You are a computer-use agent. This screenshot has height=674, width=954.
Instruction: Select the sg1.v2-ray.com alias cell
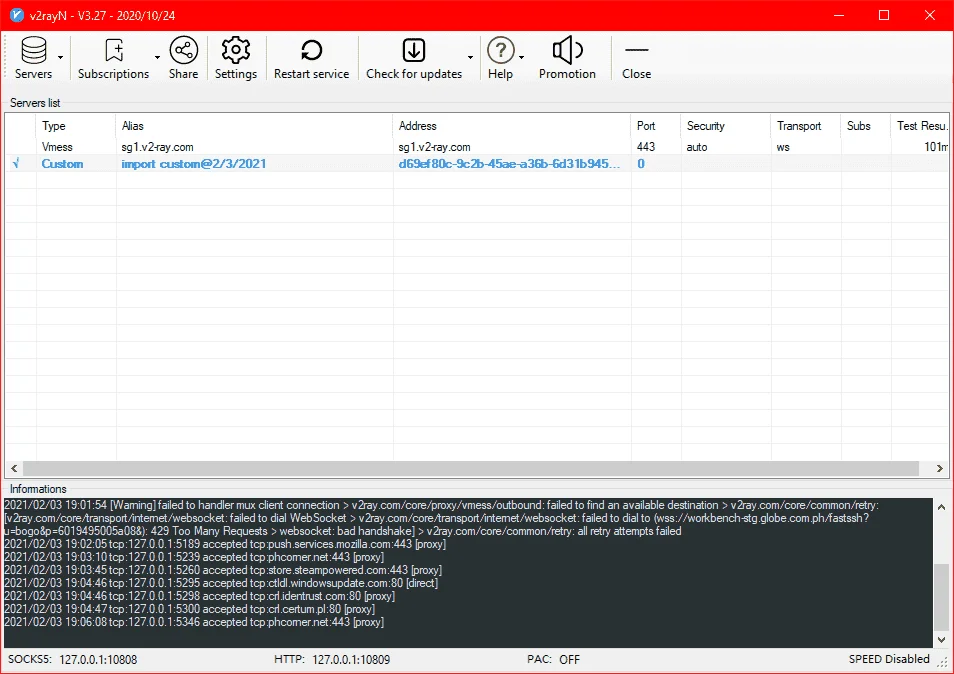(x=158, y=147)
